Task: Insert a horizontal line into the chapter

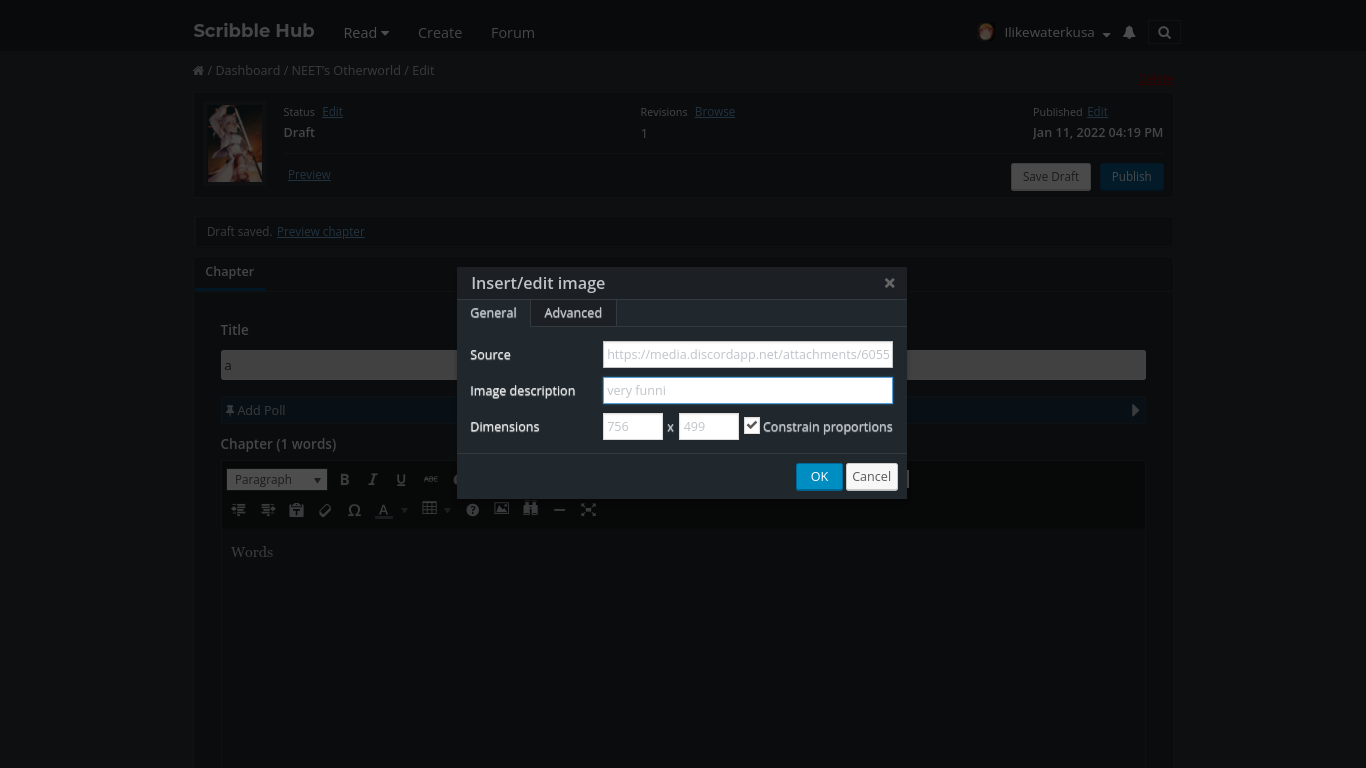Action: pos(559,510)
